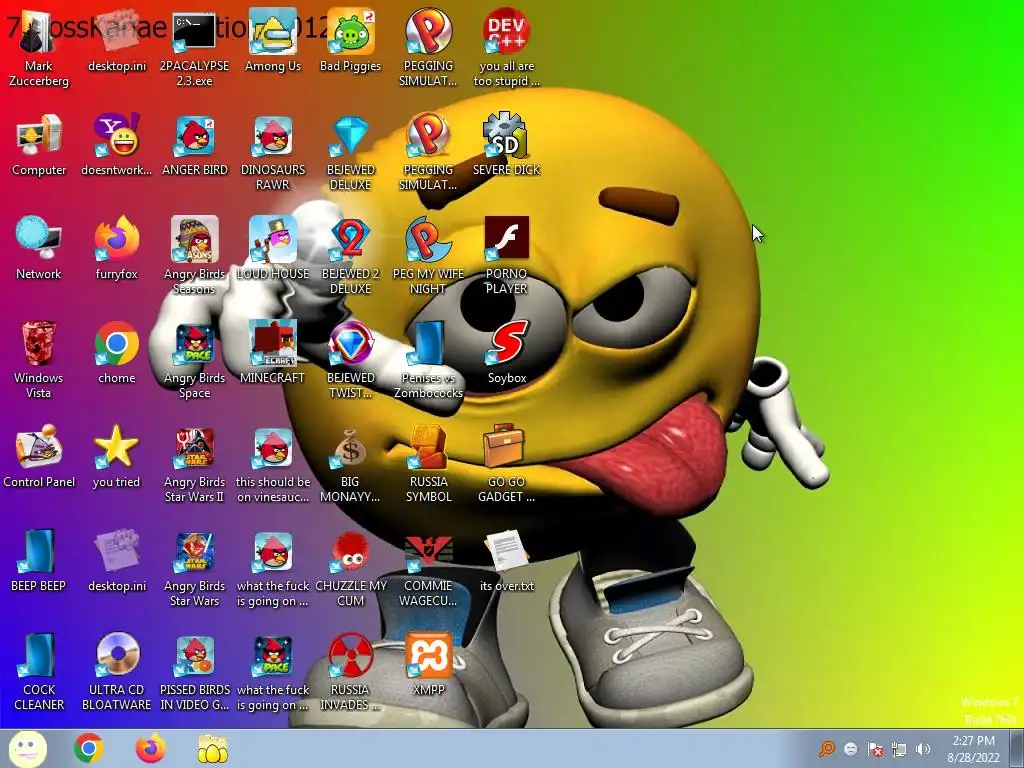
Task: Open the Action Center flag tray icon
Action: tap(875, 749)
